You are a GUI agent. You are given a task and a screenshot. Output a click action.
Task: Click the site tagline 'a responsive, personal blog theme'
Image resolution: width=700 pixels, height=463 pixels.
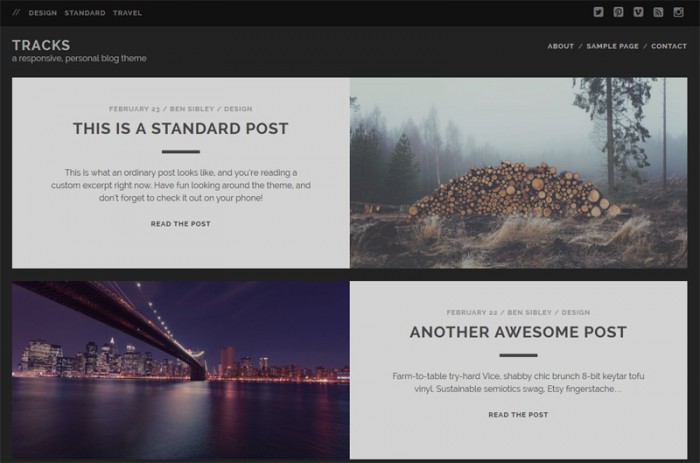[79, 58]
